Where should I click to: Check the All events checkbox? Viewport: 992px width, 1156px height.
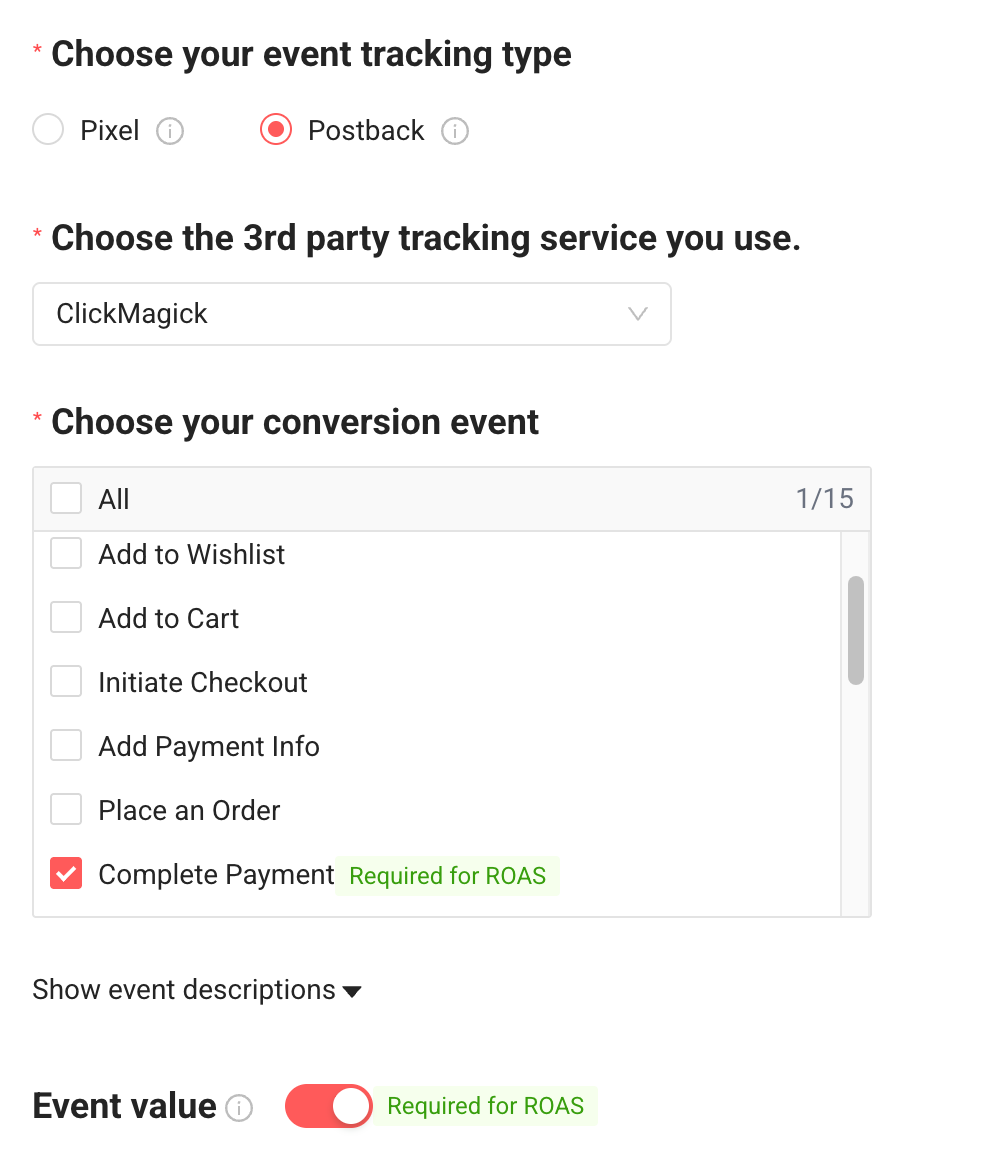point(66,498)
